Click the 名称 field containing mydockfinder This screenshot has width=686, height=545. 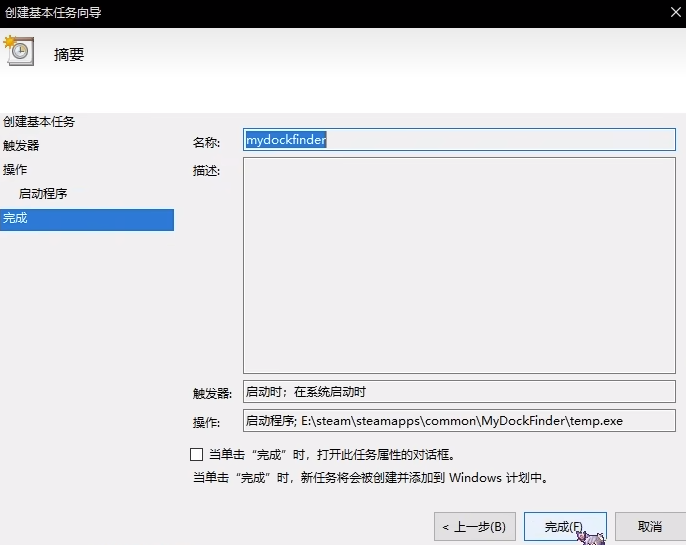tap(459, 140)
